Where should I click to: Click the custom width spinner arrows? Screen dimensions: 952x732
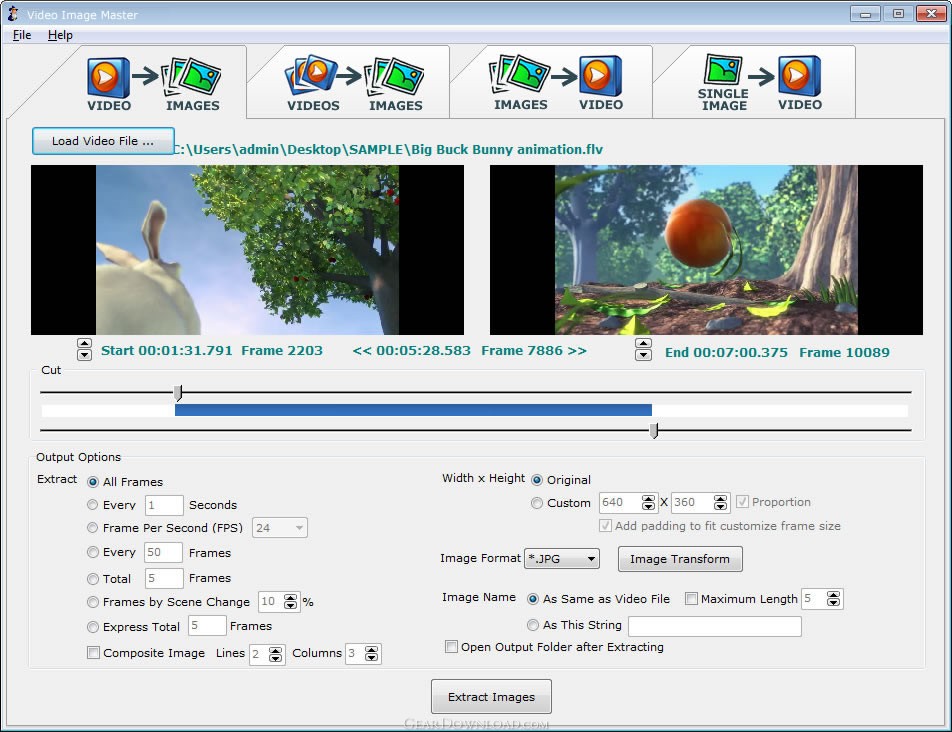(x=648, y=503)
